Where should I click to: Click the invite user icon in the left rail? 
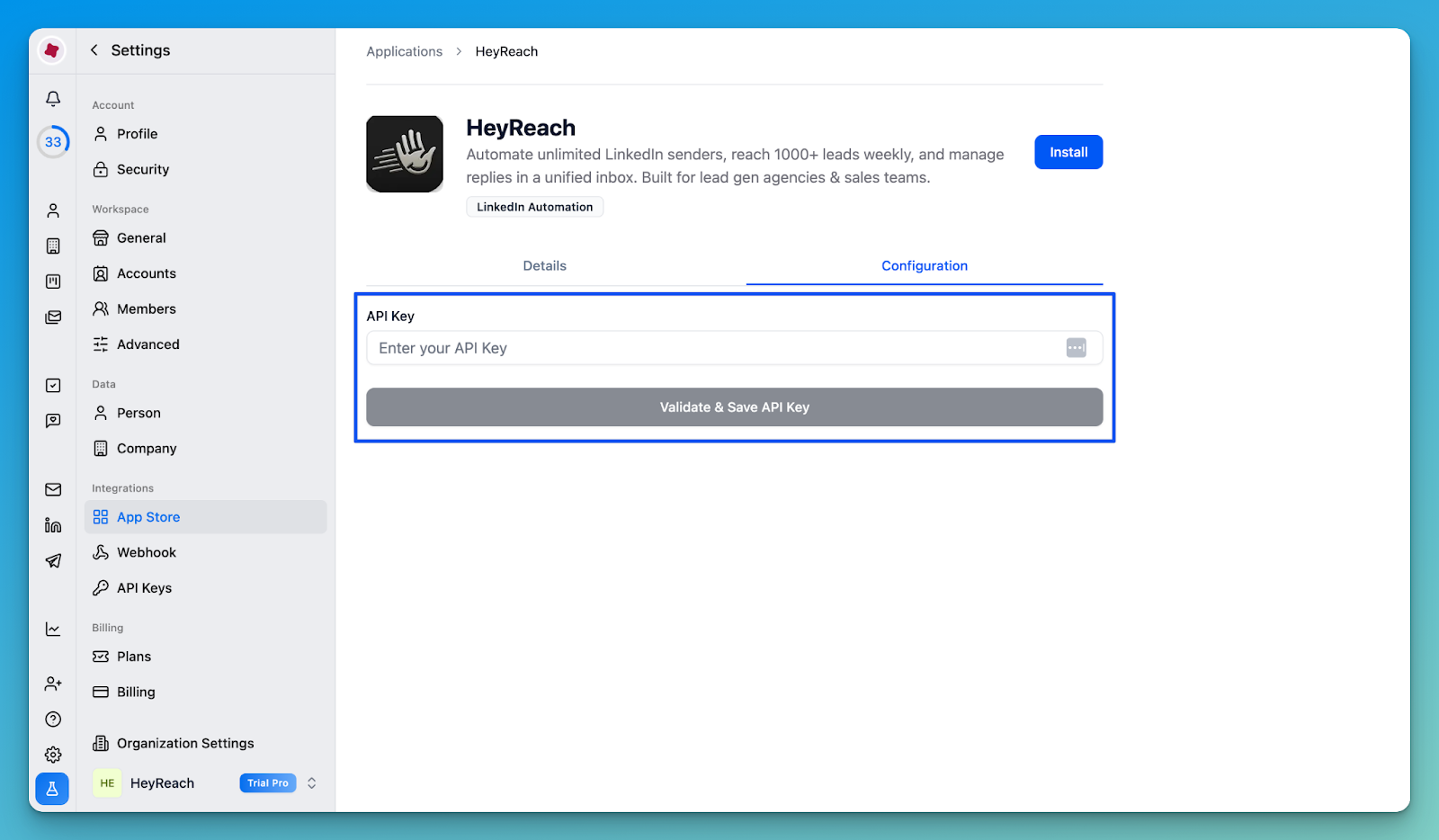coord(53,684)
